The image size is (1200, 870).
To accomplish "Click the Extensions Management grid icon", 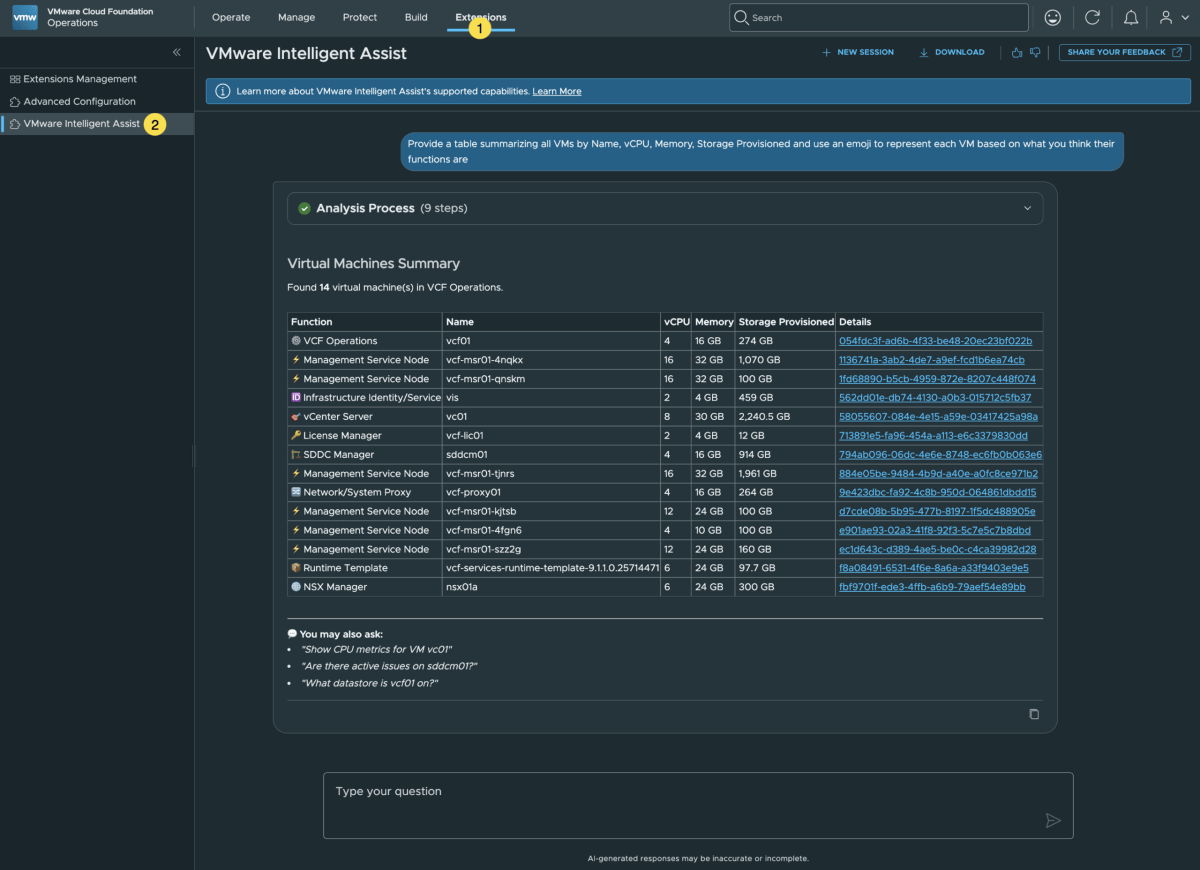I will tap(15, 79).
